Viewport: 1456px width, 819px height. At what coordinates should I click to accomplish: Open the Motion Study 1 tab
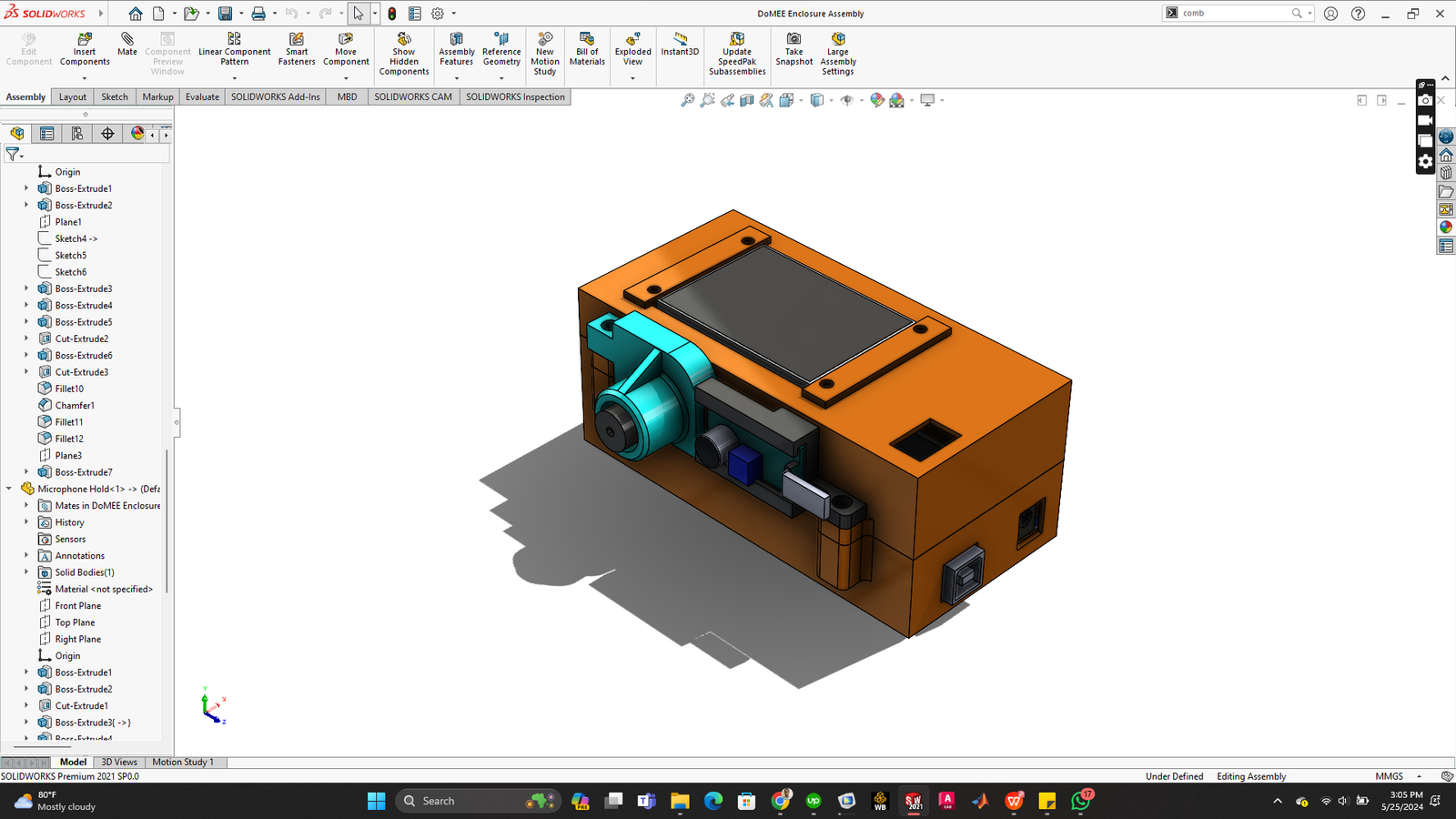(183, 762)
